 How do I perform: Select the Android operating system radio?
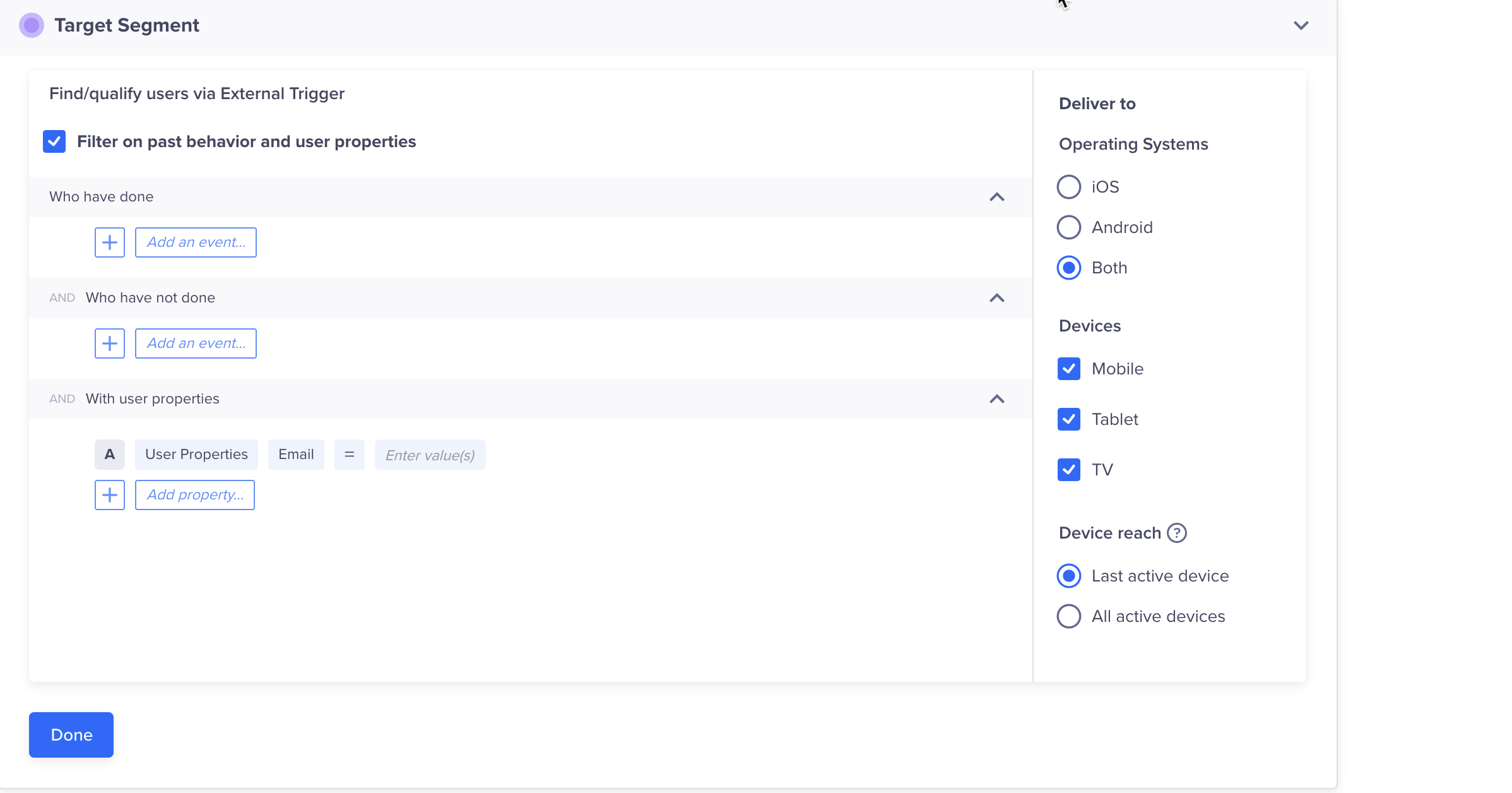[x=1069, y=227]
